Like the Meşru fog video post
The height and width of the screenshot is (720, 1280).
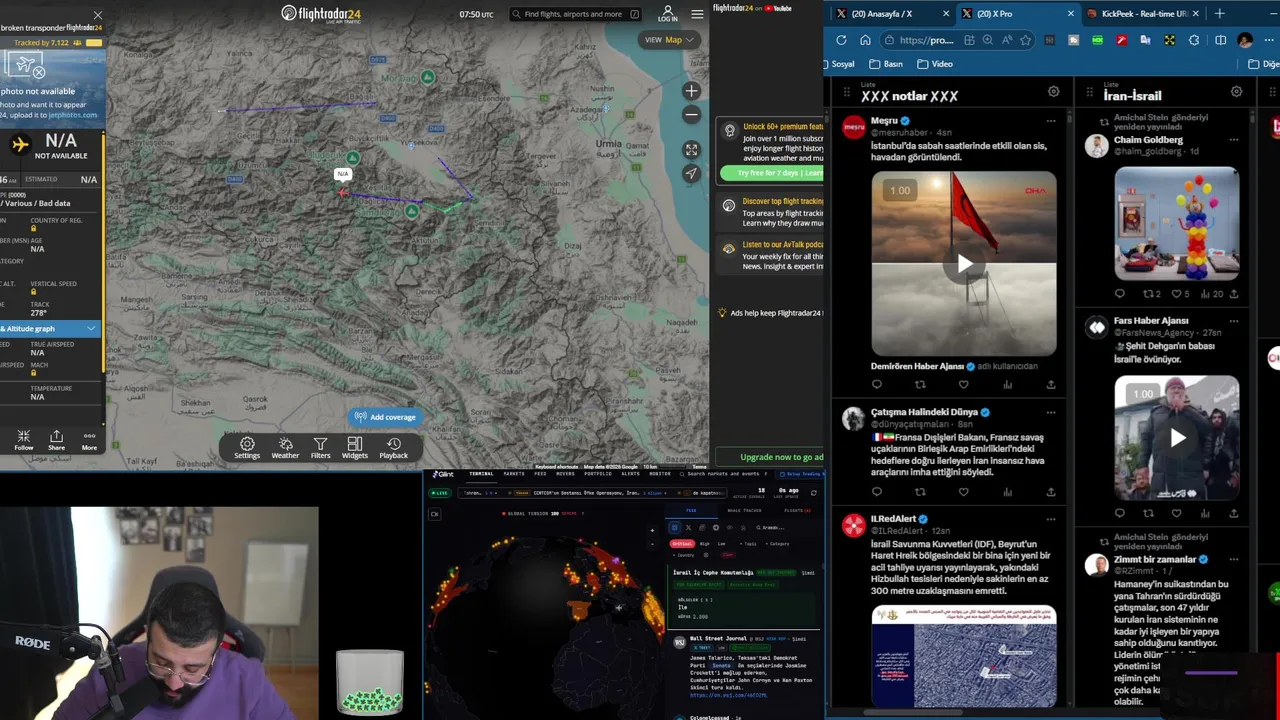coord(964,384)
